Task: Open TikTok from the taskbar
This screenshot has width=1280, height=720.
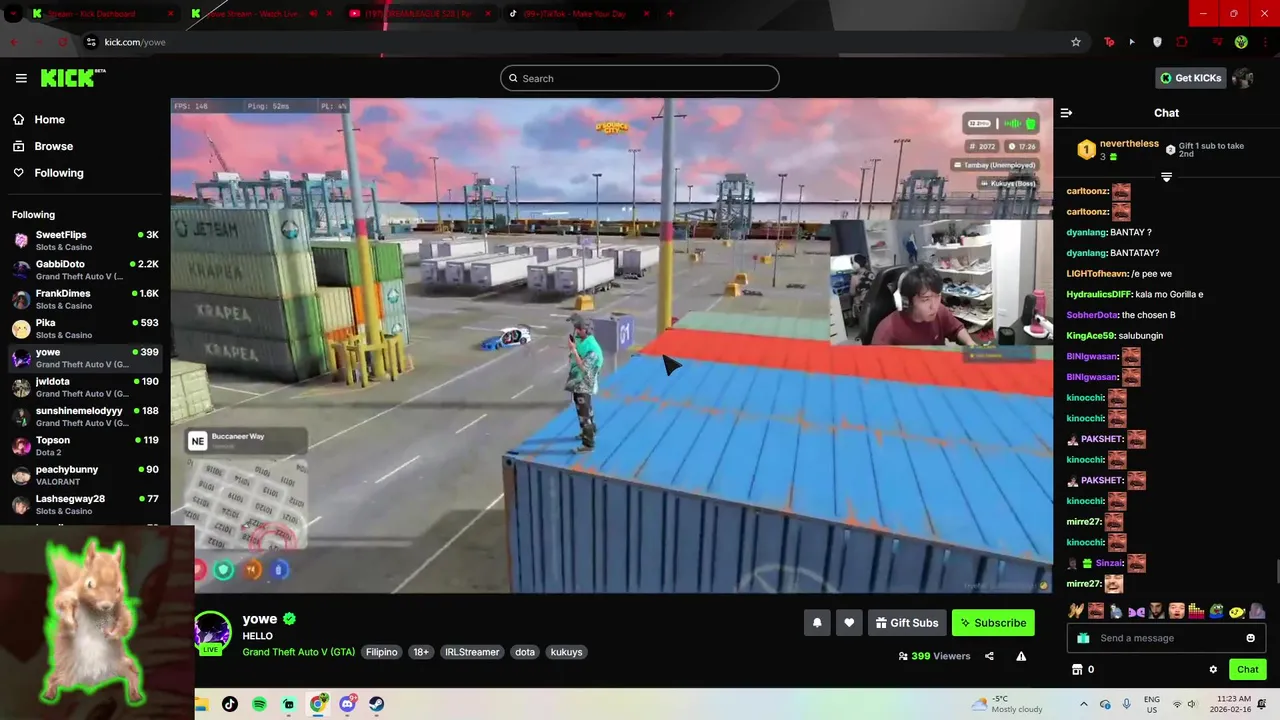Action: 230,704
